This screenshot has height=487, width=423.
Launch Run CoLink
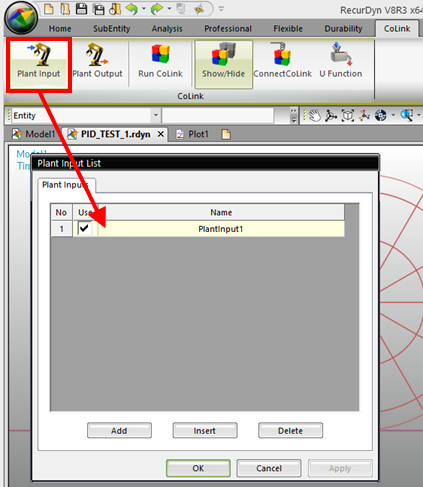point(160,61)
